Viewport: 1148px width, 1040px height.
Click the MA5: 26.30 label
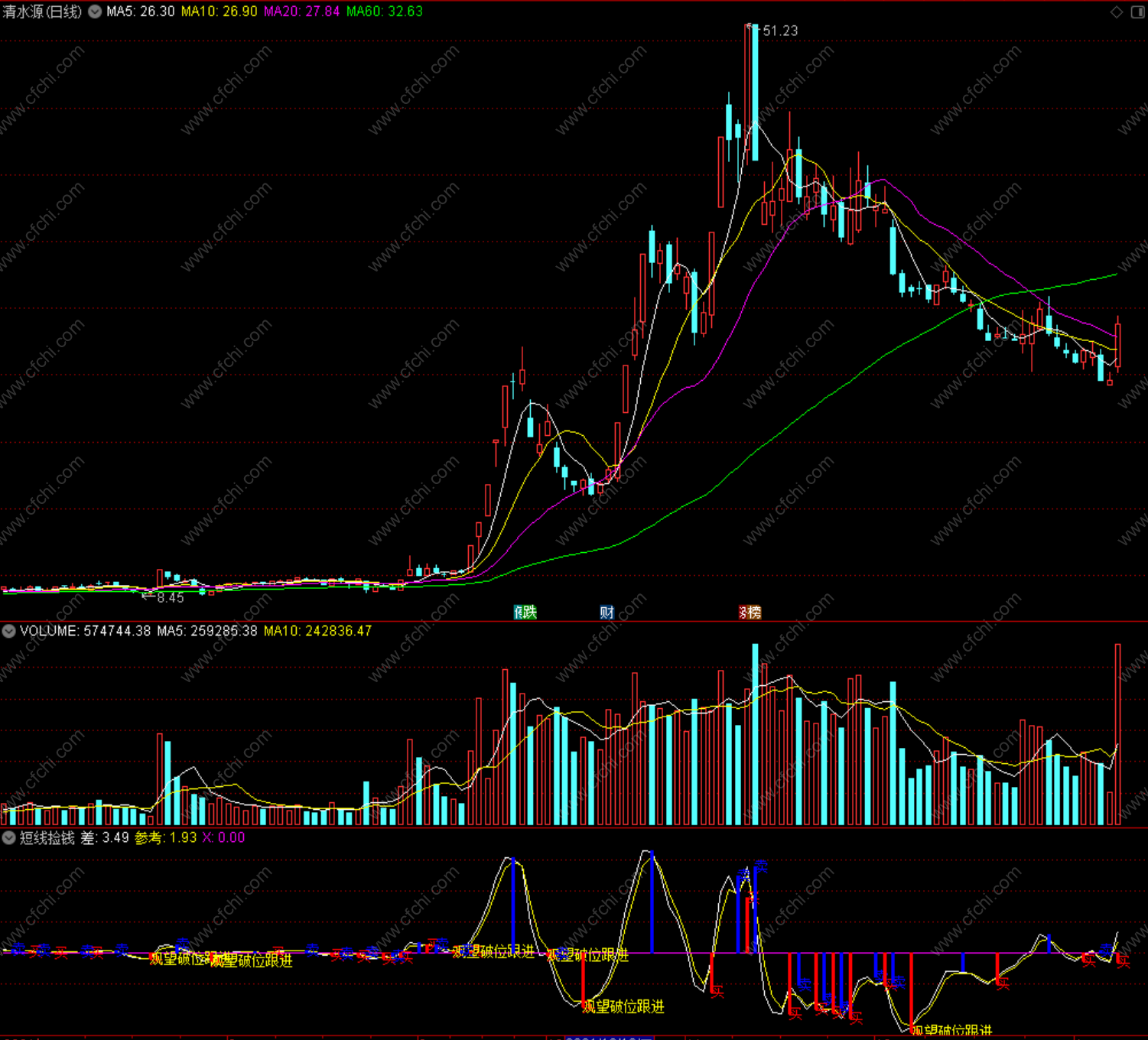pos(141,11)
